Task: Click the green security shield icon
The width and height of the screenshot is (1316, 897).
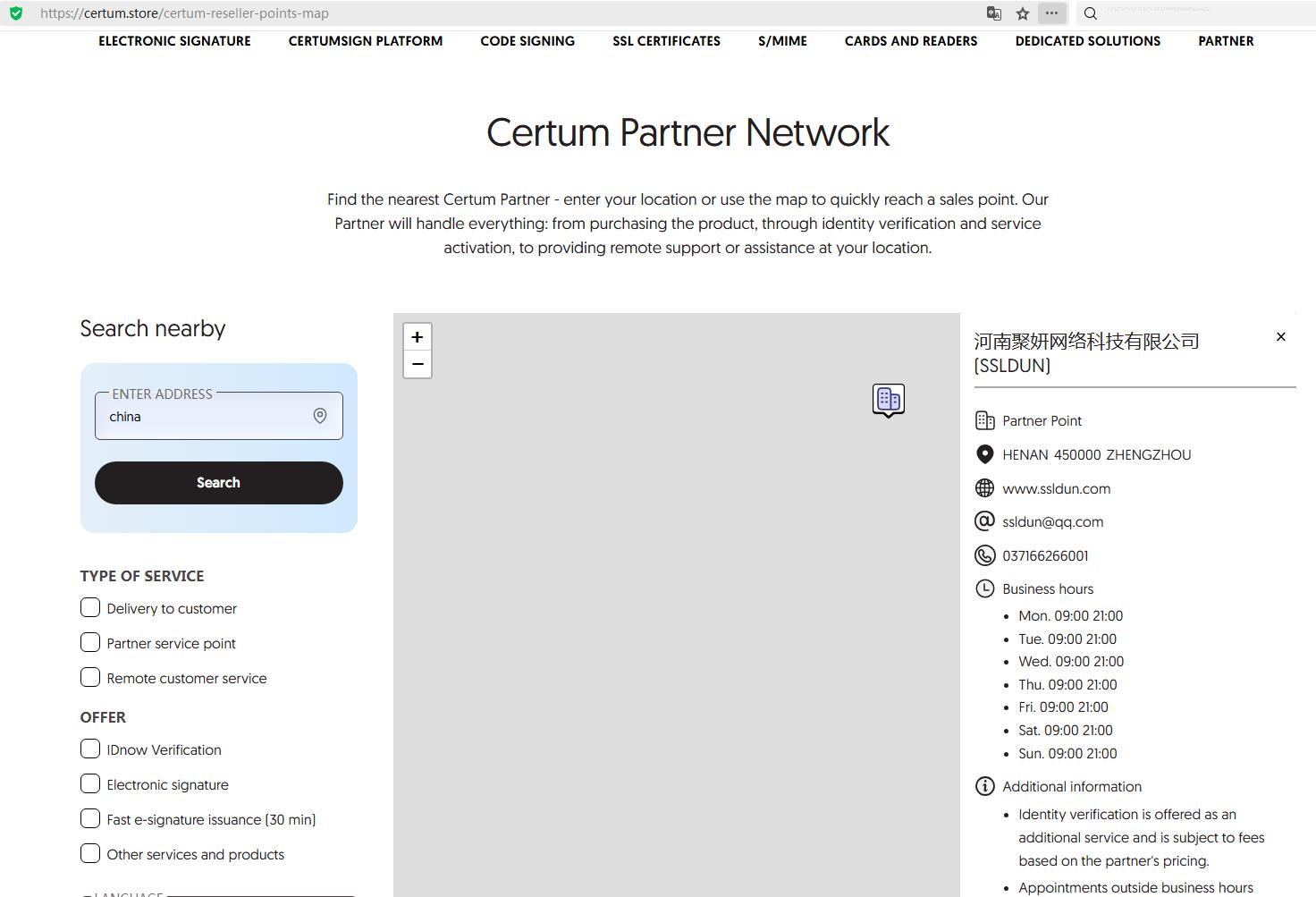Action: click(16, 13)
